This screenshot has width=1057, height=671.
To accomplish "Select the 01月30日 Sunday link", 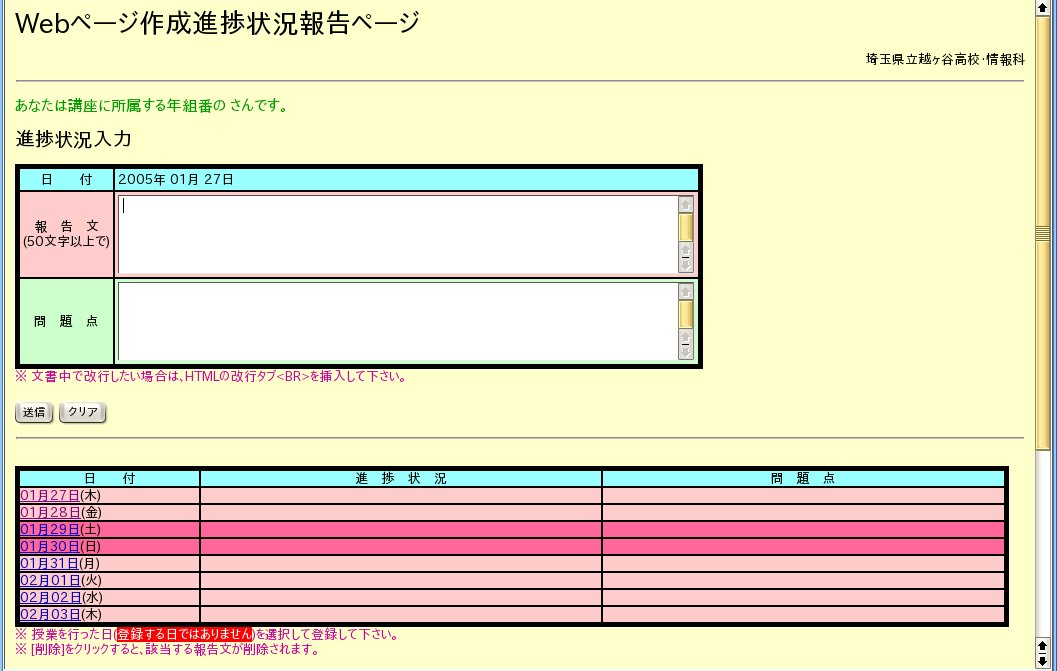I will click(x=50, y=546).
